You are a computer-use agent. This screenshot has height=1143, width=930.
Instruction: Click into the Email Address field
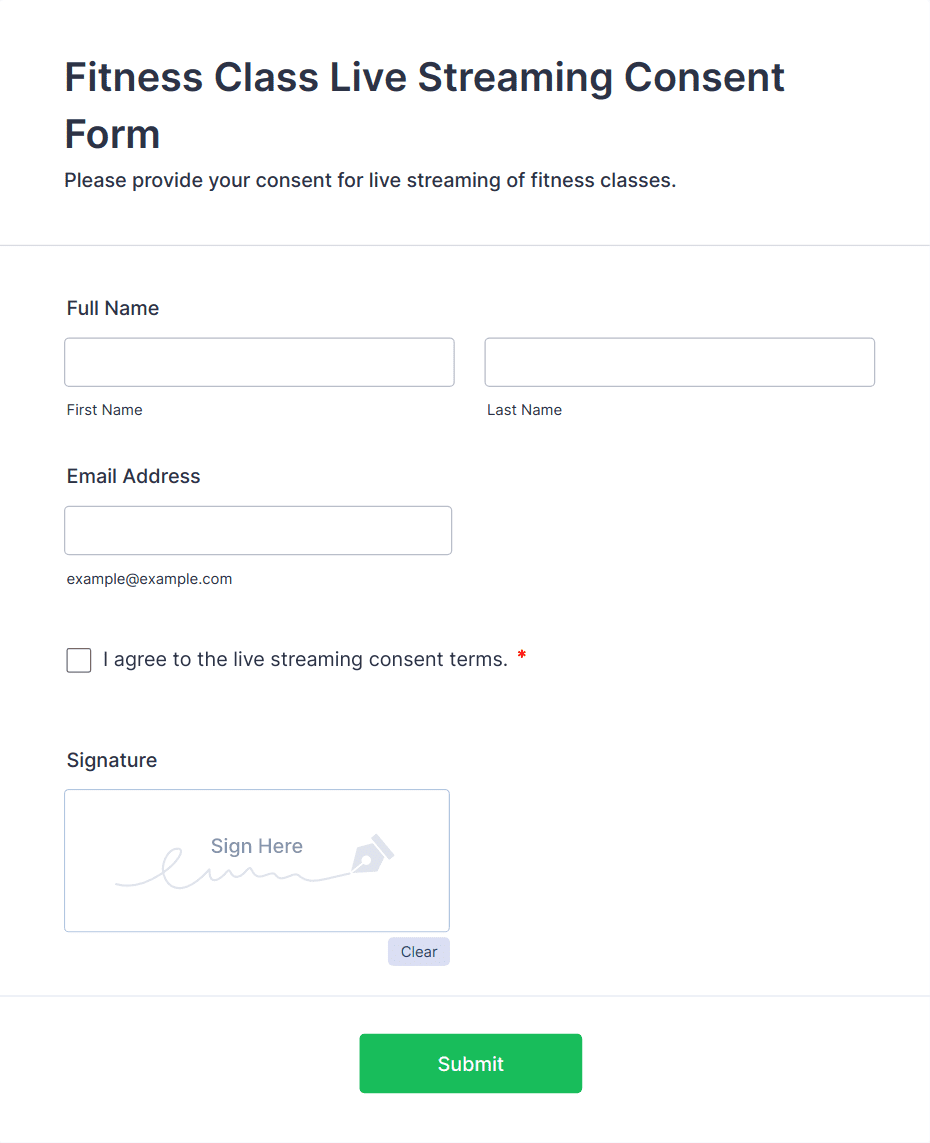click(x=258, y=530)
